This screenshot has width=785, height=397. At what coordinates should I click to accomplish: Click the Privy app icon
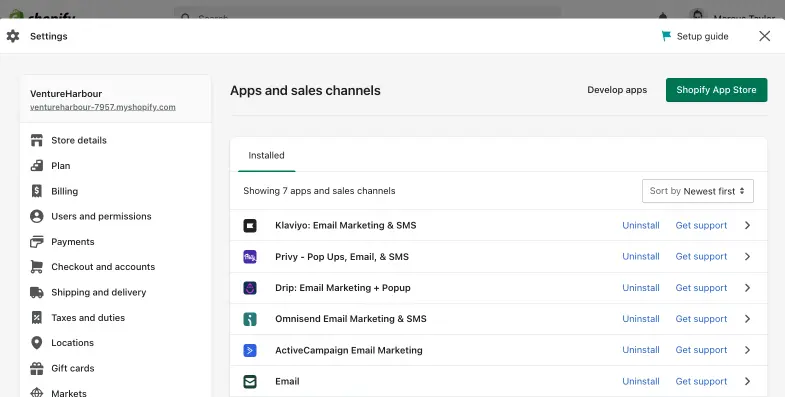(250, 257)
